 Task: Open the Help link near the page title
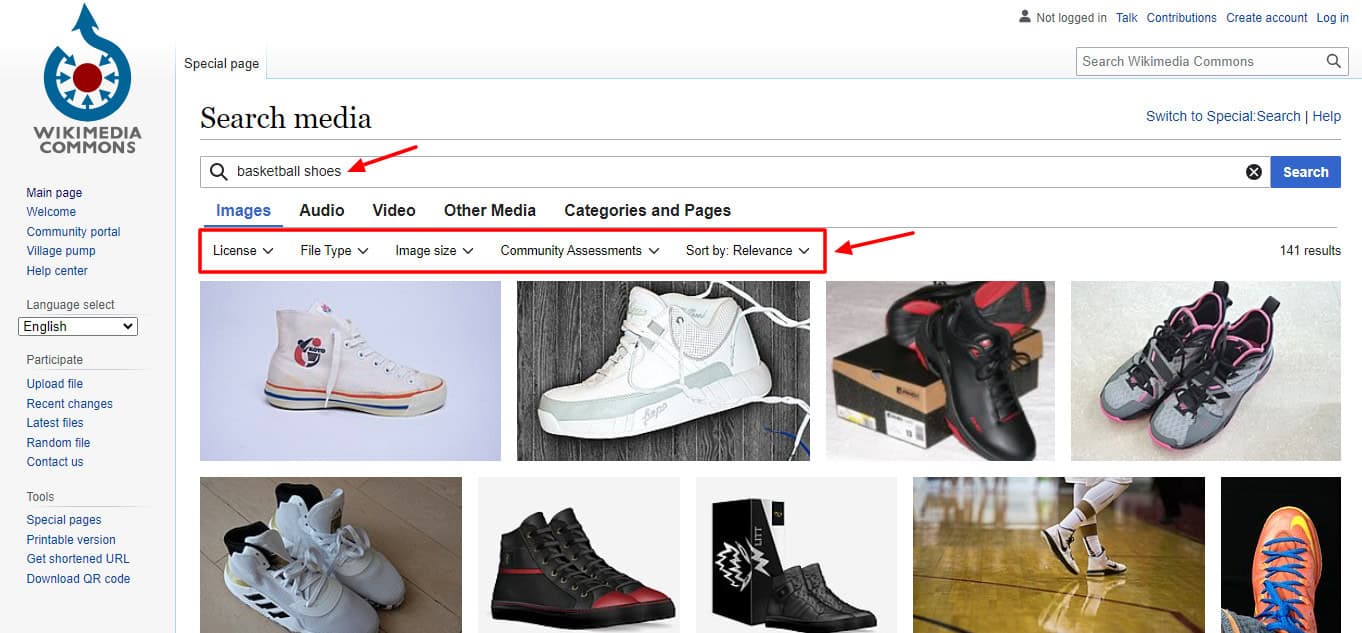coord(1326,116)
